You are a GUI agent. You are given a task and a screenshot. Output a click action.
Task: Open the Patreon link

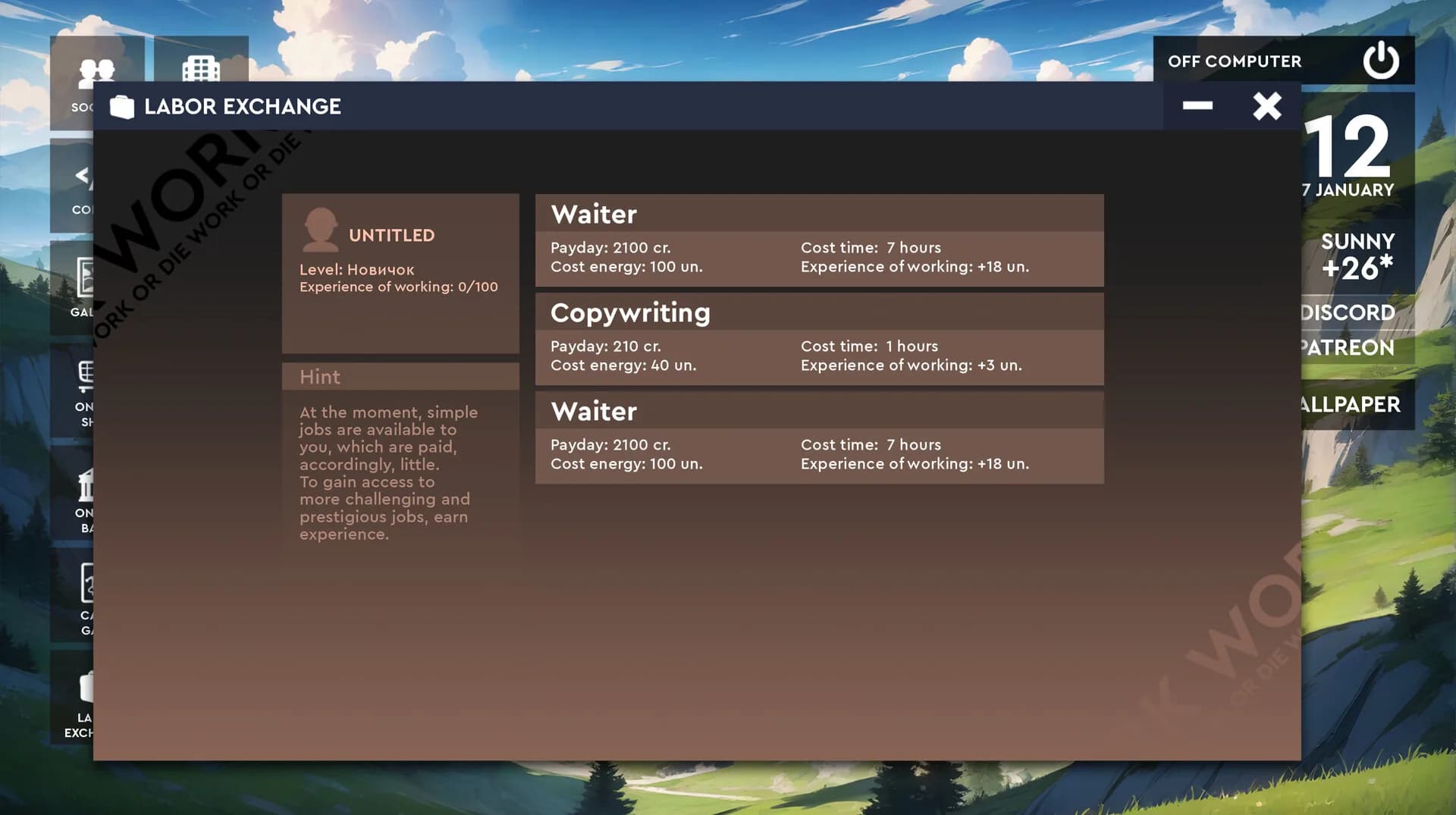[1348, 347]
